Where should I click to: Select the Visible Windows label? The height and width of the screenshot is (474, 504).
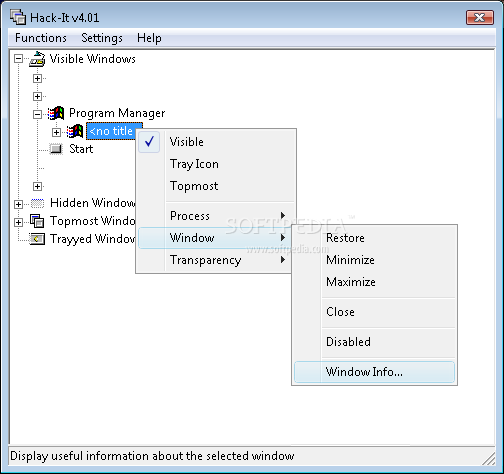(x=92, y=59)
